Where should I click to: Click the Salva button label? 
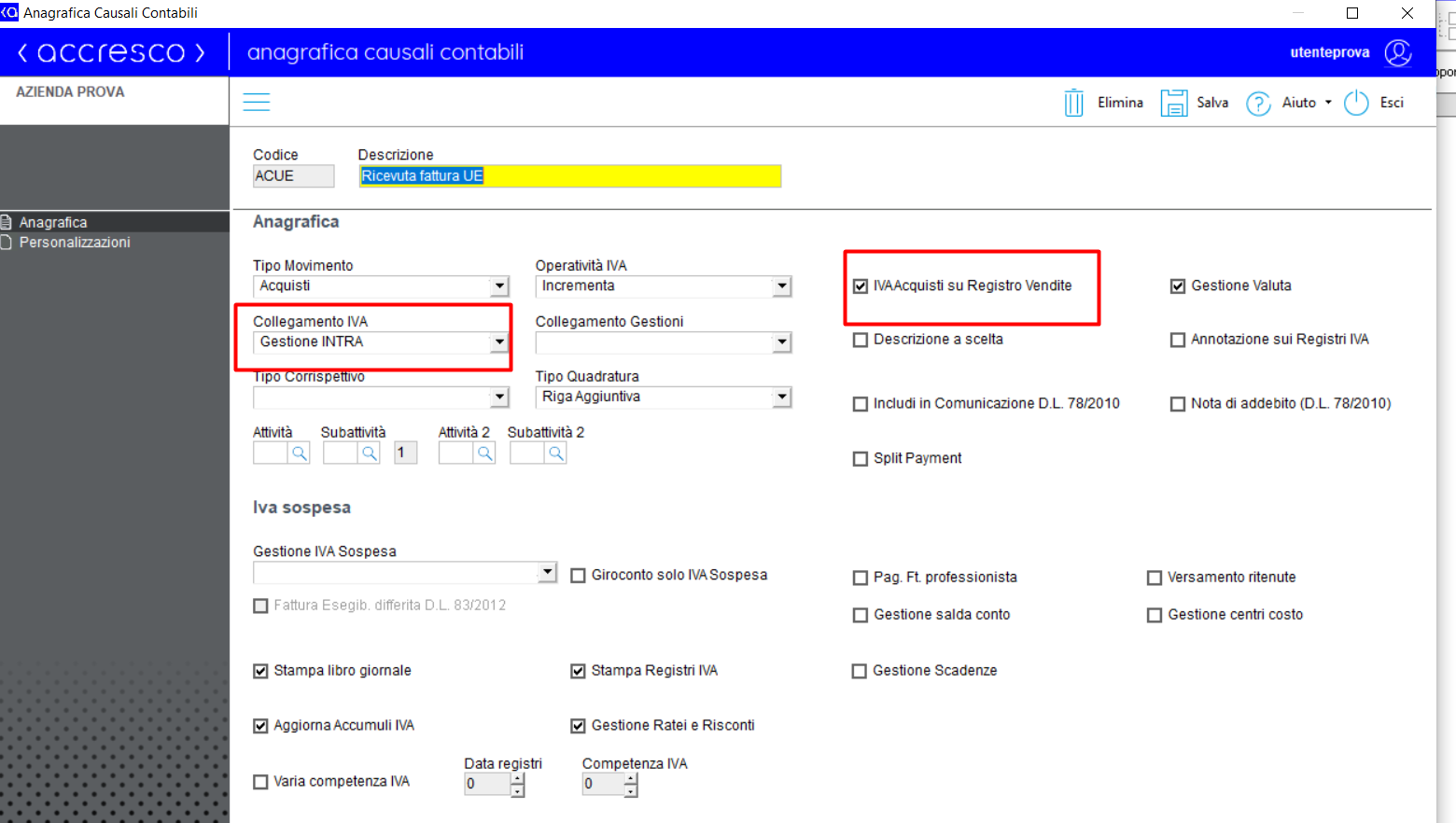[1212, 103]
